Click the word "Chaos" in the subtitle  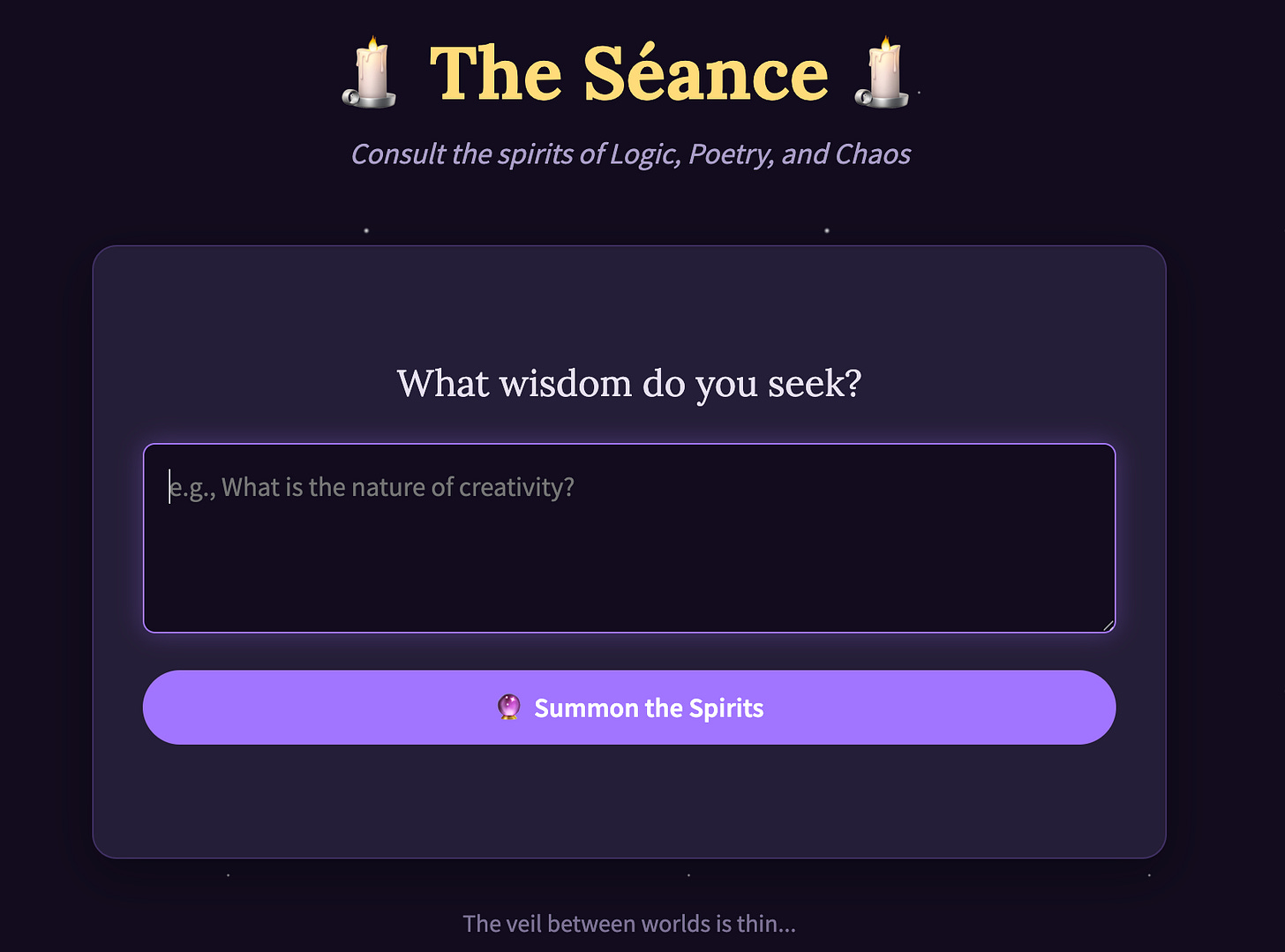[x=873, y=154]
